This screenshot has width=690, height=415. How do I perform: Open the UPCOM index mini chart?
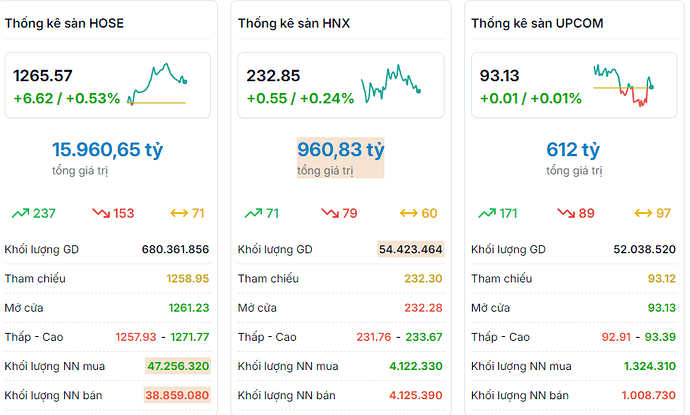click(x=622, y=85)
